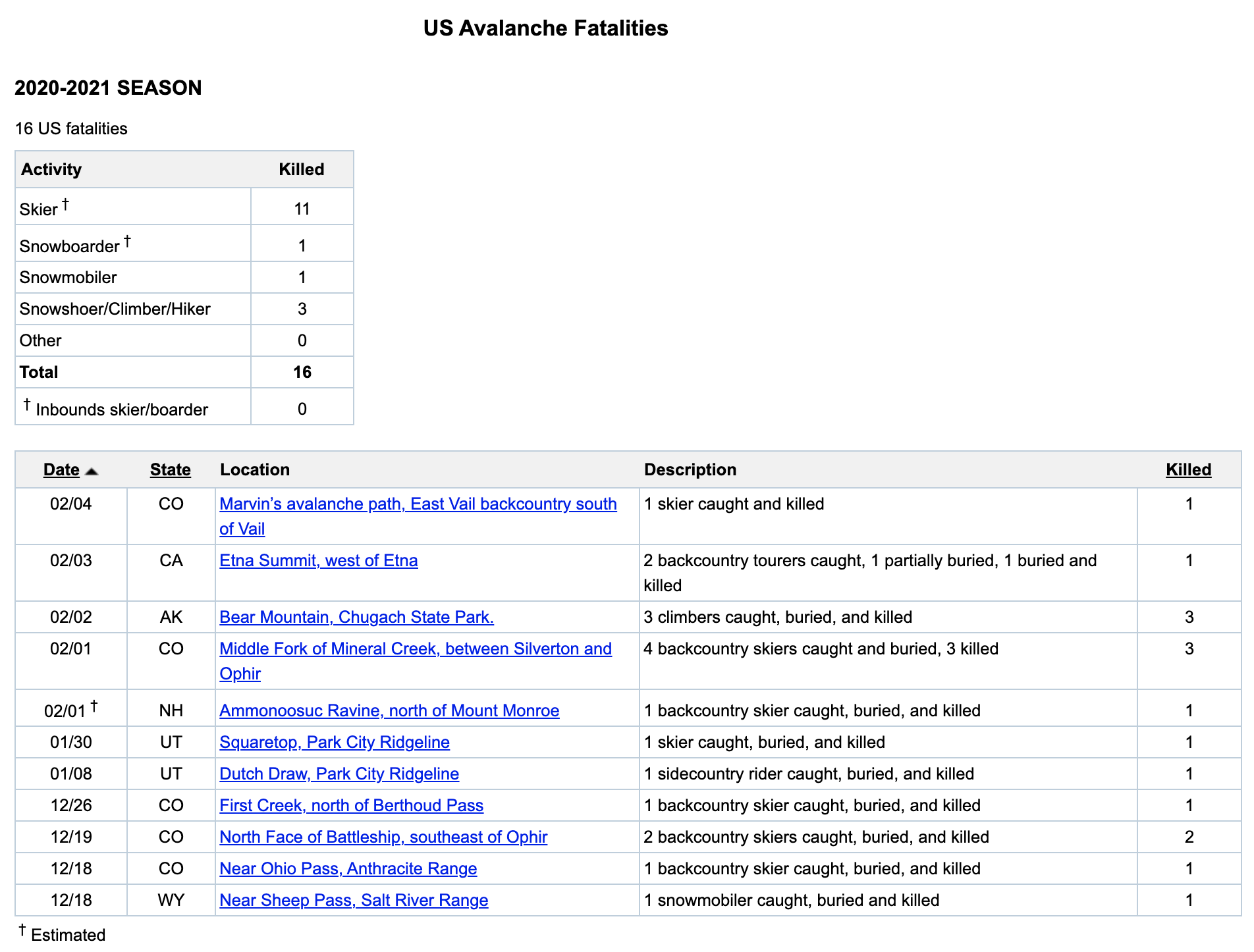The image size is (1254, 952).
Task: Sort table by the Killed column header
Action: [x=1188, y=469]
